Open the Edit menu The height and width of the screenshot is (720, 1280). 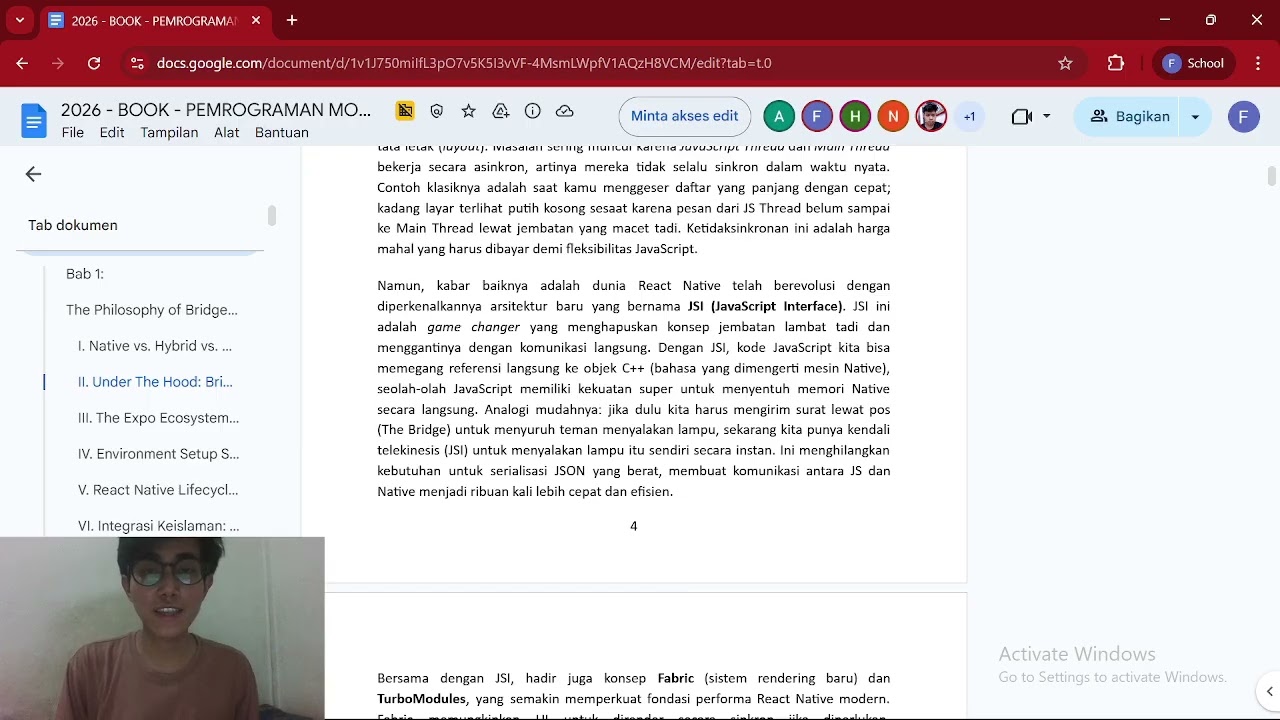click(x=112, y=133)
